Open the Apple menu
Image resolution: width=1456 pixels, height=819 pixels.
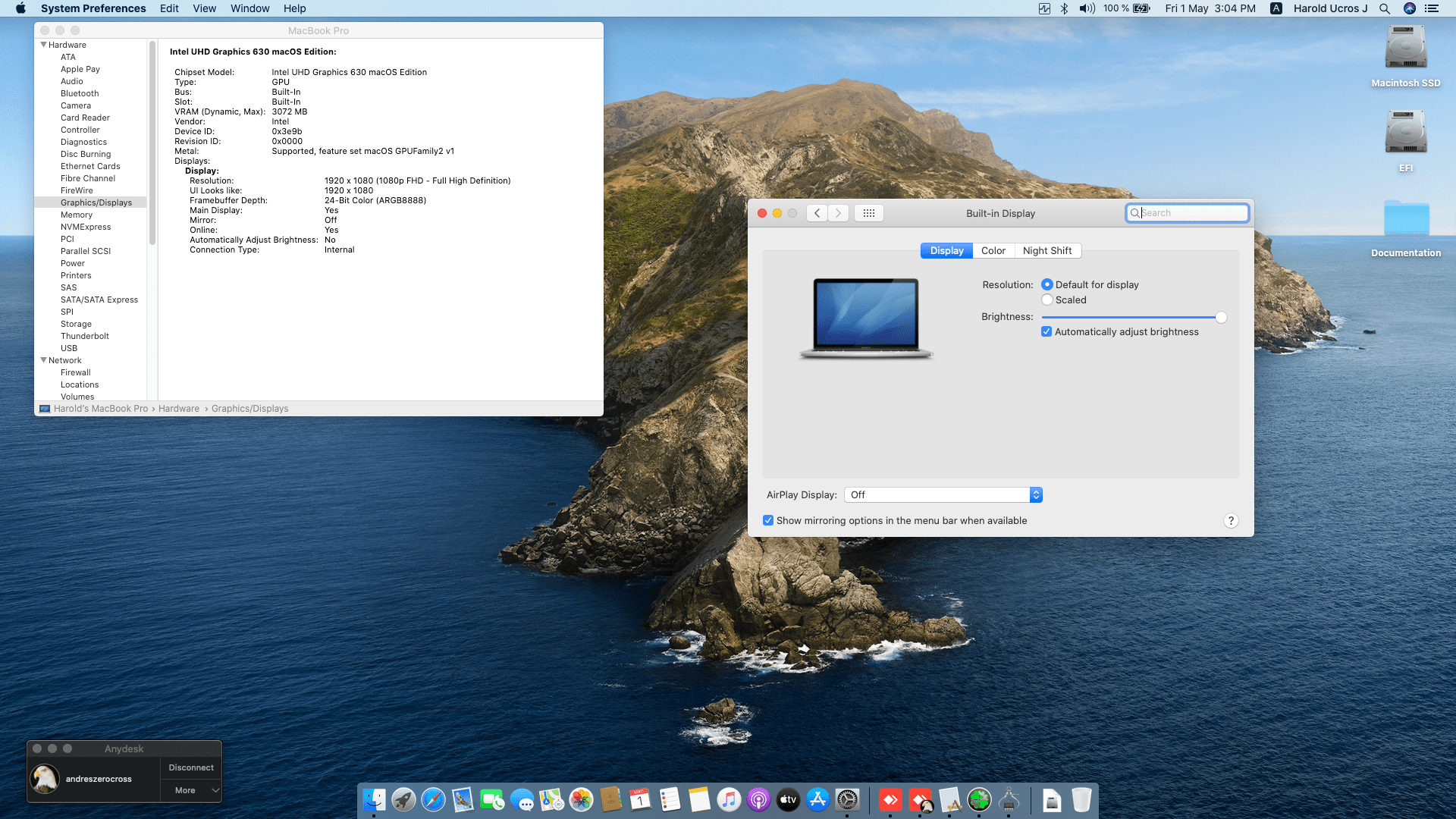point(20,8)
